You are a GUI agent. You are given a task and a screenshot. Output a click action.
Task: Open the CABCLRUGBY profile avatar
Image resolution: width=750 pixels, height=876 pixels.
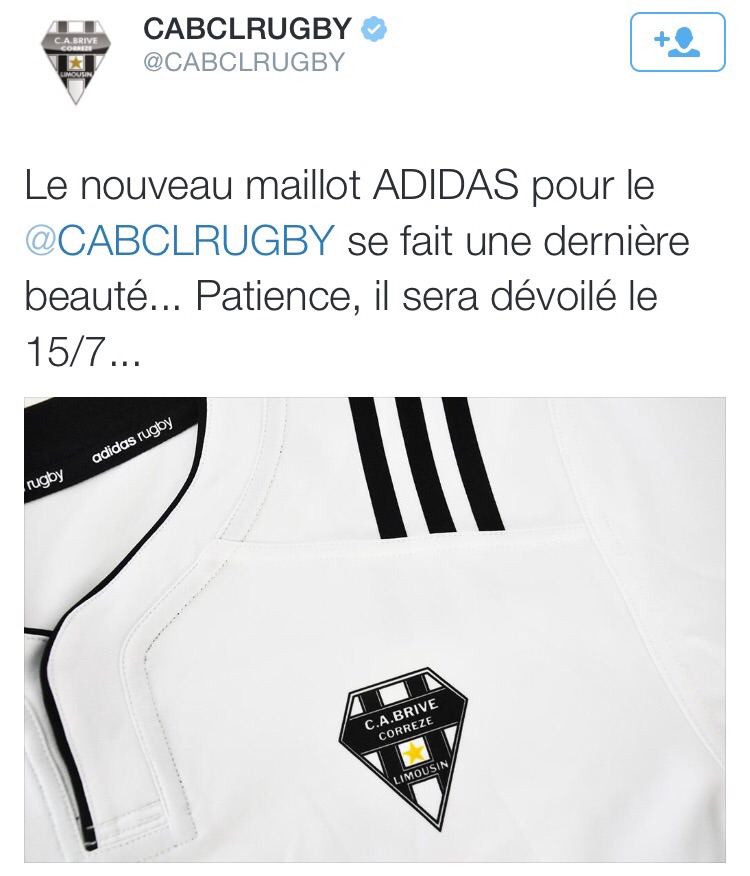click(x=76, y=61)
